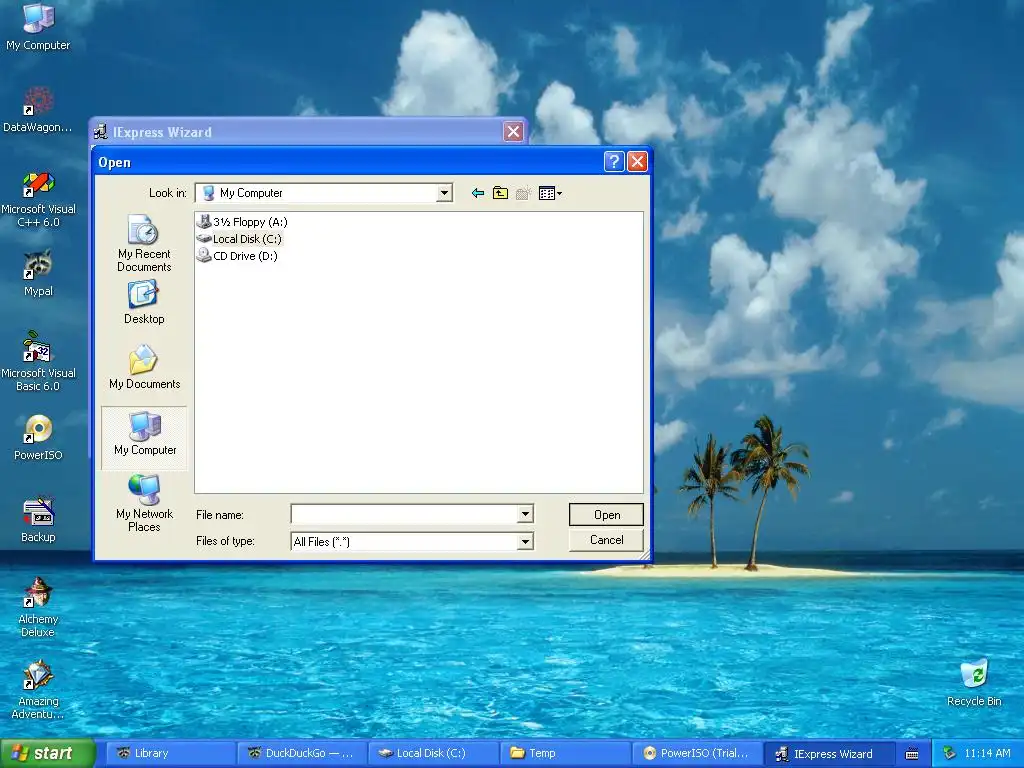Select My Network Places in places bar
Viewport: 1024px width, 768px height.
[144, 503]
